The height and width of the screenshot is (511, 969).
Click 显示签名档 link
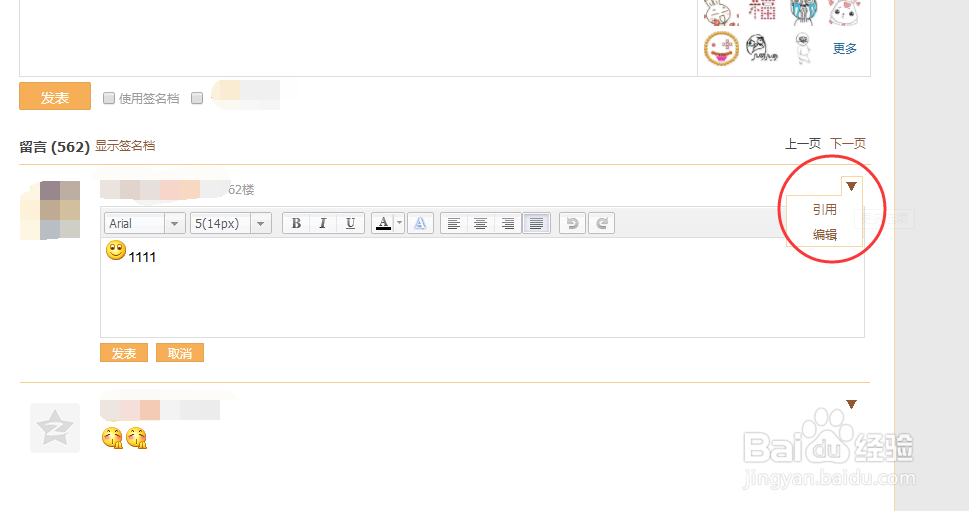point(125,146)
